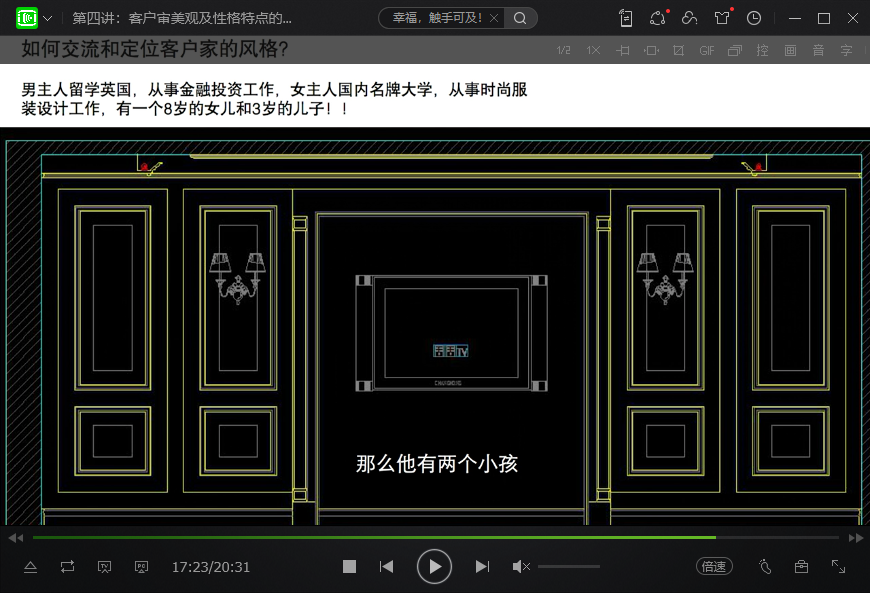
Task: Open the 倍速 playback speed menu
Action: pos(714,567)
